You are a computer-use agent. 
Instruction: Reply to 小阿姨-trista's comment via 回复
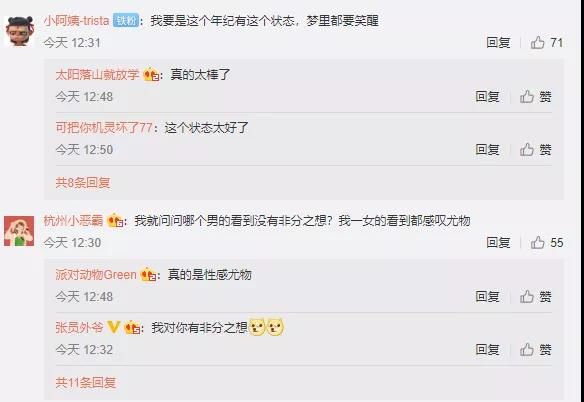point(498,42)
